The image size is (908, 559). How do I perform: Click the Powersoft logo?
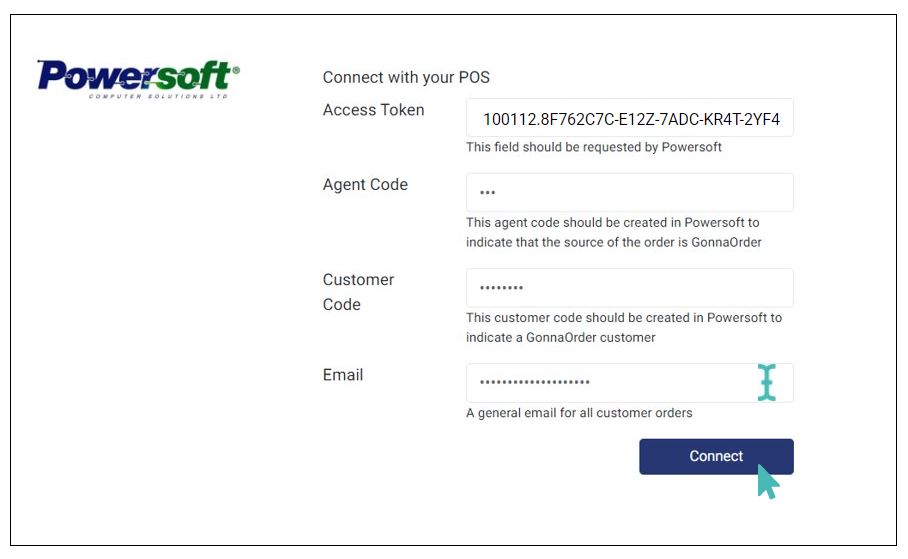click(138, 79)
